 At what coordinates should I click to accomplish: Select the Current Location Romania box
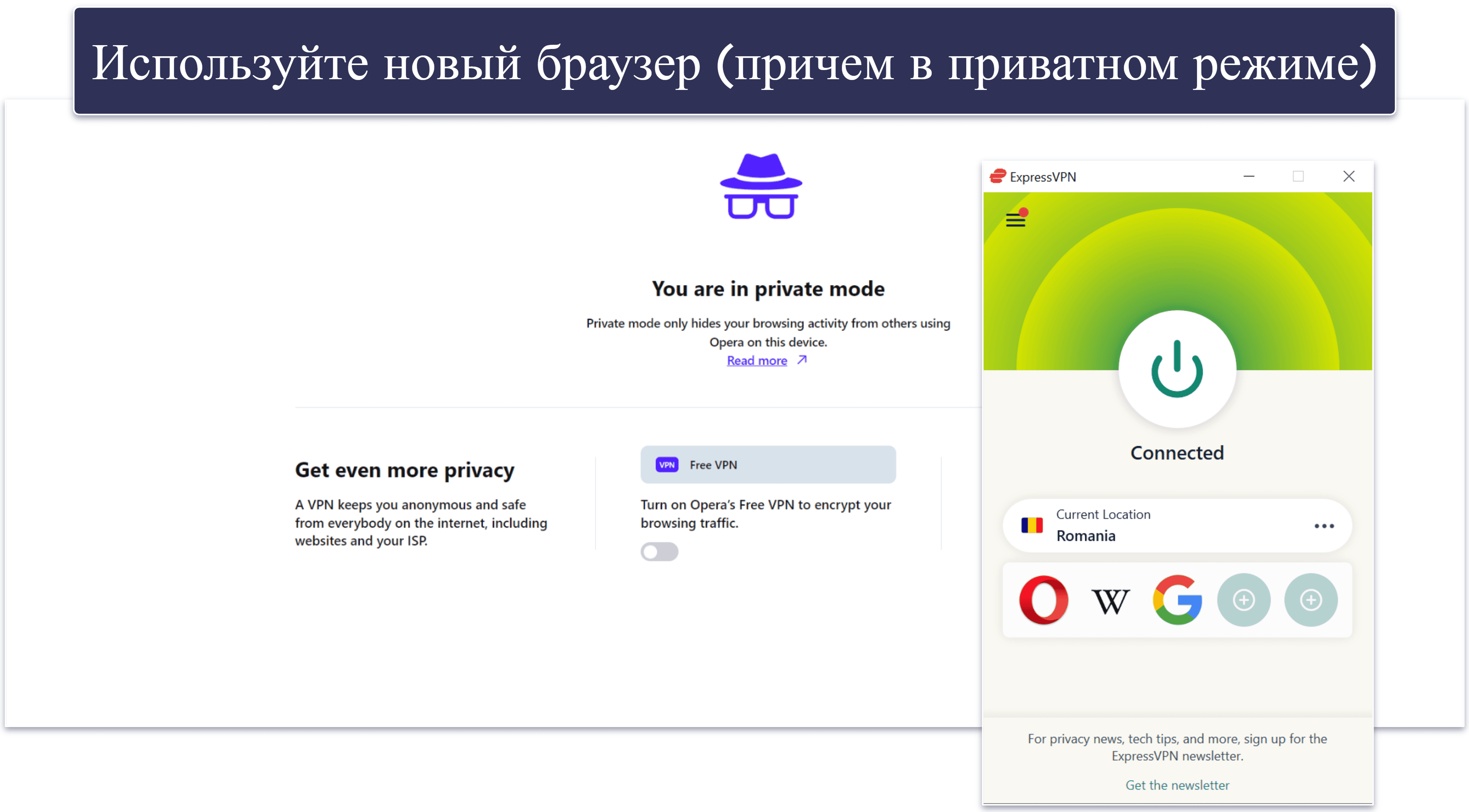click(x=1177, y=525)
